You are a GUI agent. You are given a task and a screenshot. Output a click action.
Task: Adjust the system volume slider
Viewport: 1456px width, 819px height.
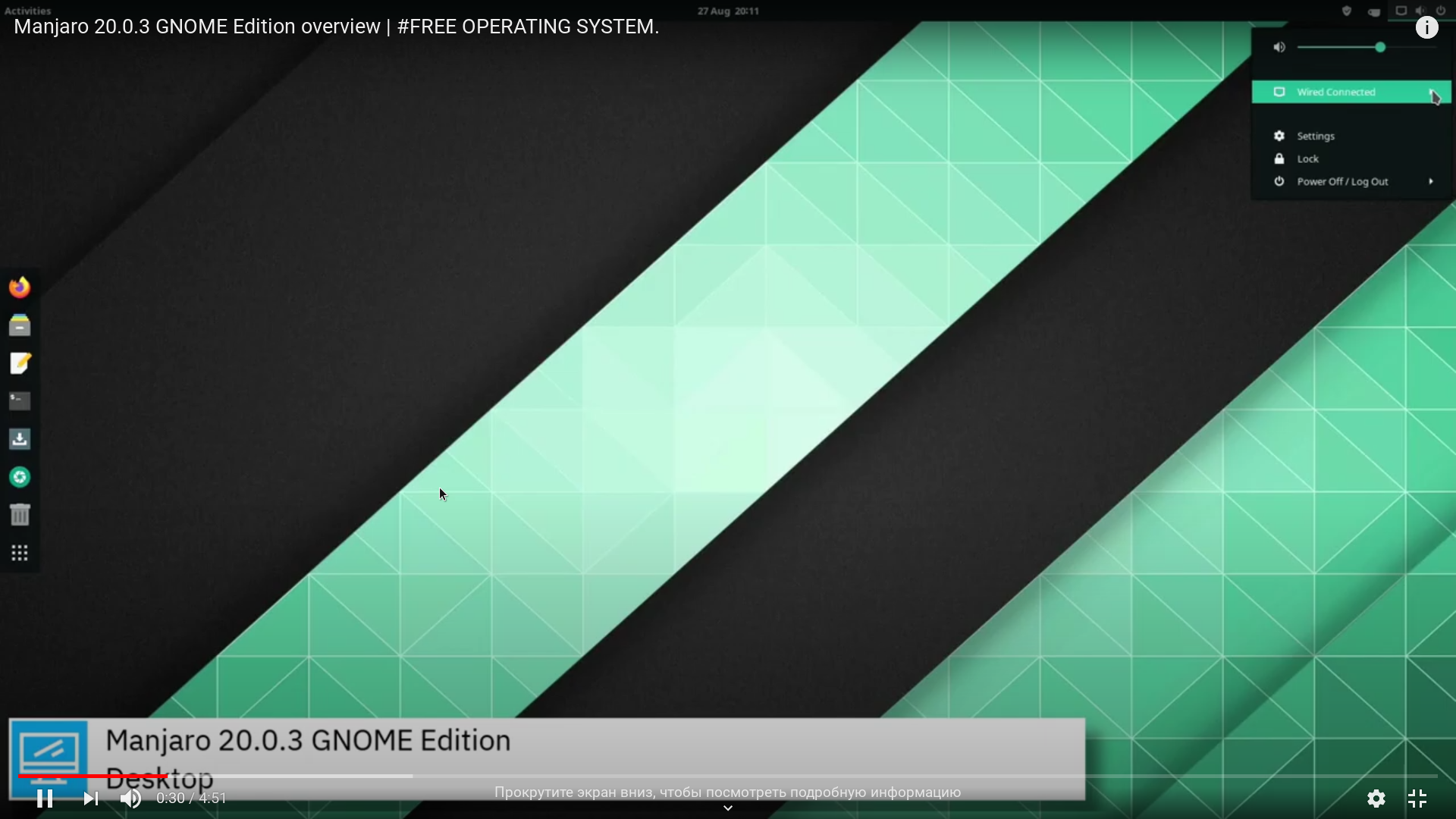[x=1379, y=47]
